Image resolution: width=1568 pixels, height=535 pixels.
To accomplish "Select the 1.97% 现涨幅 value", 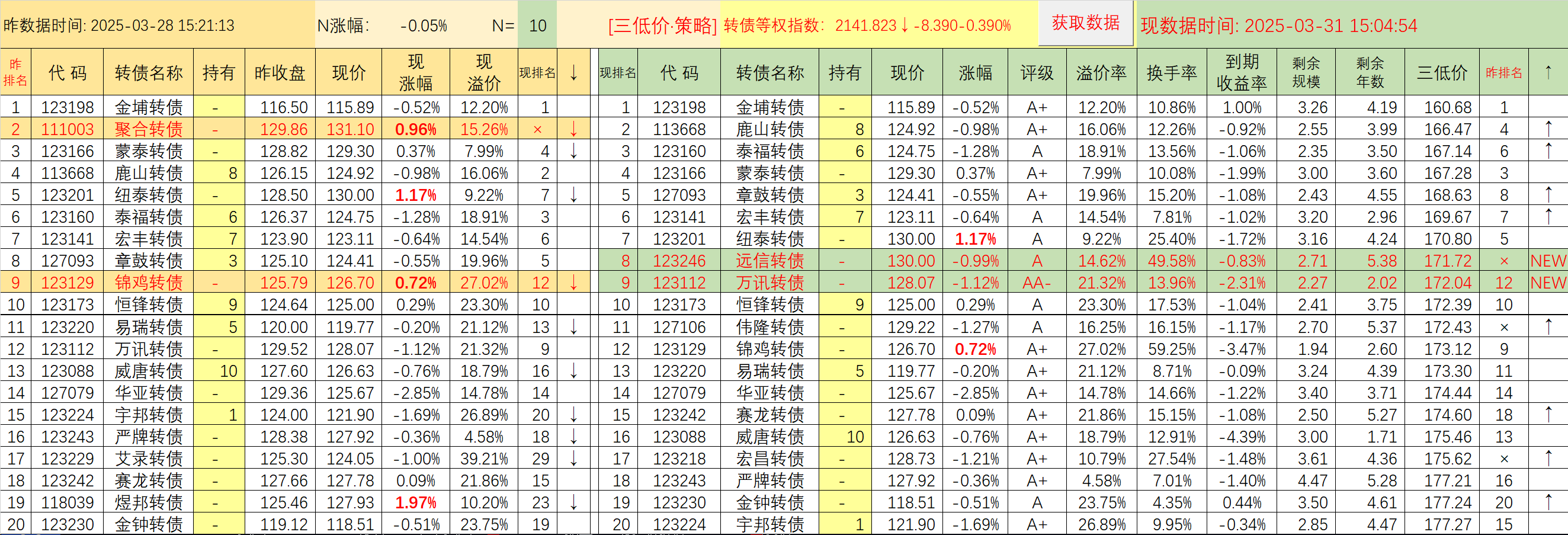I will pyautogui.click(x=416, y=503).
